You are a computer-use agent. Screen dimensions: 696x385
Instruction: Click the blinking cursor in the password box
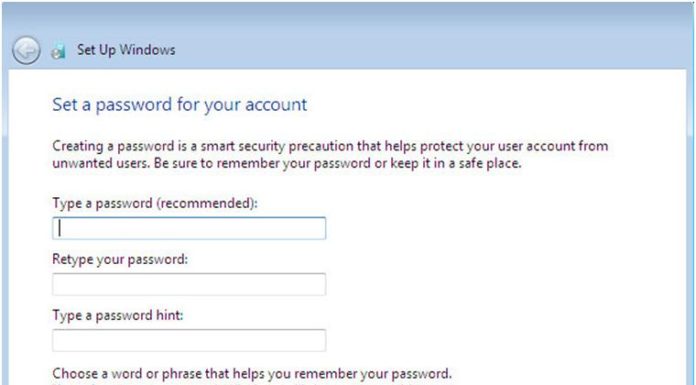60,228
